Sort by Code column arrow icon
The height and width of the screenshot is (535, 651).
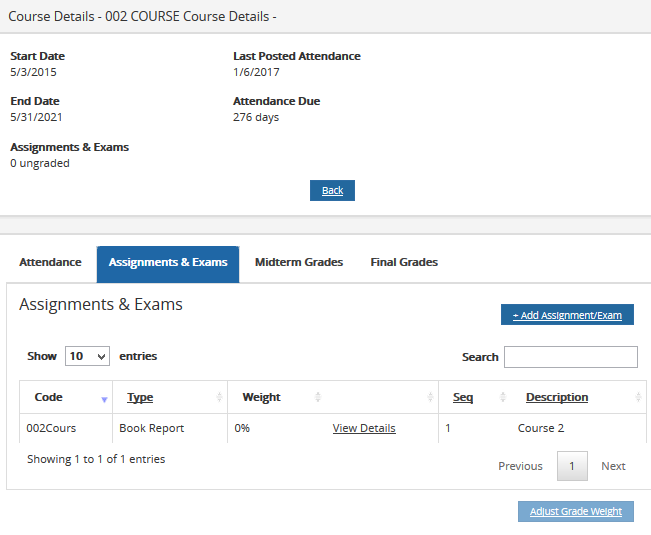104,398
